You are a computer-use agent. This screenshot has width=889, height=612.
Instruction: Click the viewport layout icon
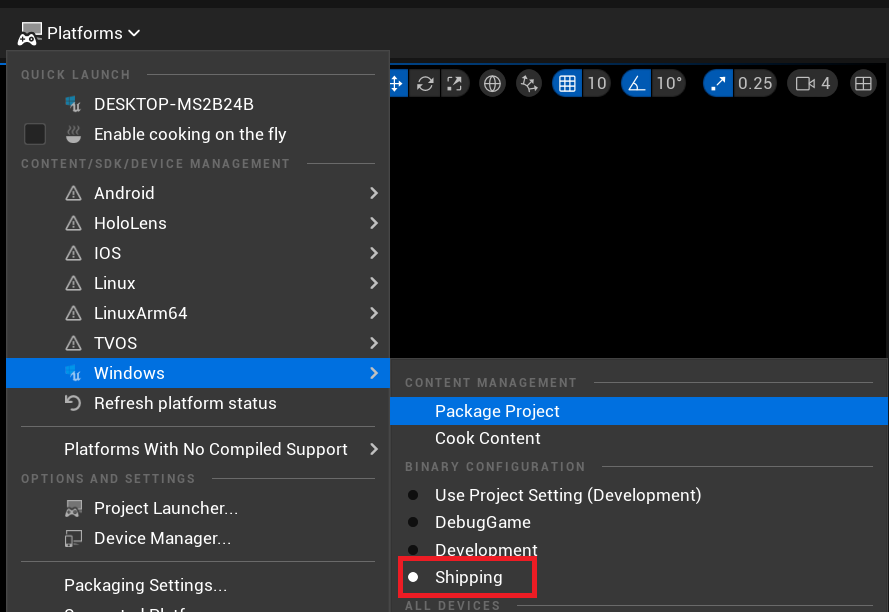(x=862, y=83)
